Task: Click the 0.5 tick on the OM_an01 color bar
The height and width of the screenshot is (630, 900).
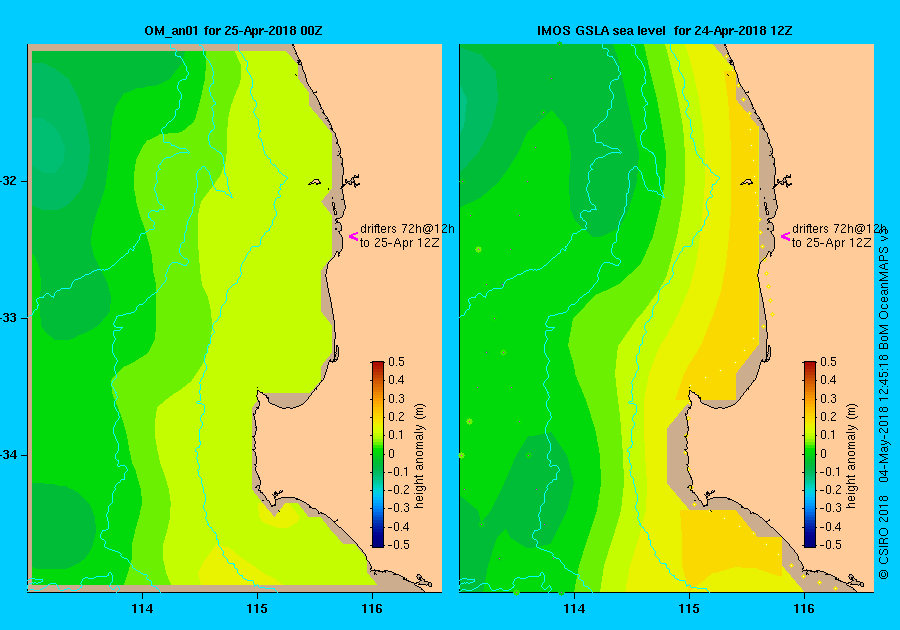Action: pyautogui.click(x=396, y=362)
